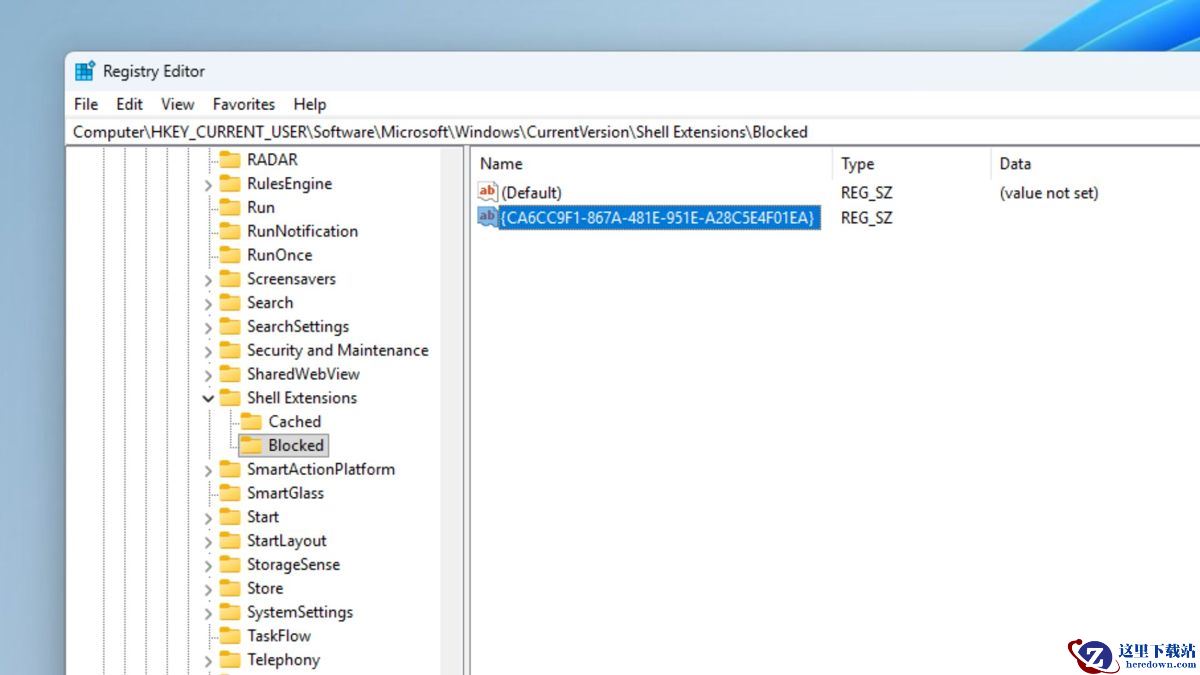Click the Registry Editor app icon in title bar
Image resolution: width=1200 pixels, height=675 pixels.
85,71
